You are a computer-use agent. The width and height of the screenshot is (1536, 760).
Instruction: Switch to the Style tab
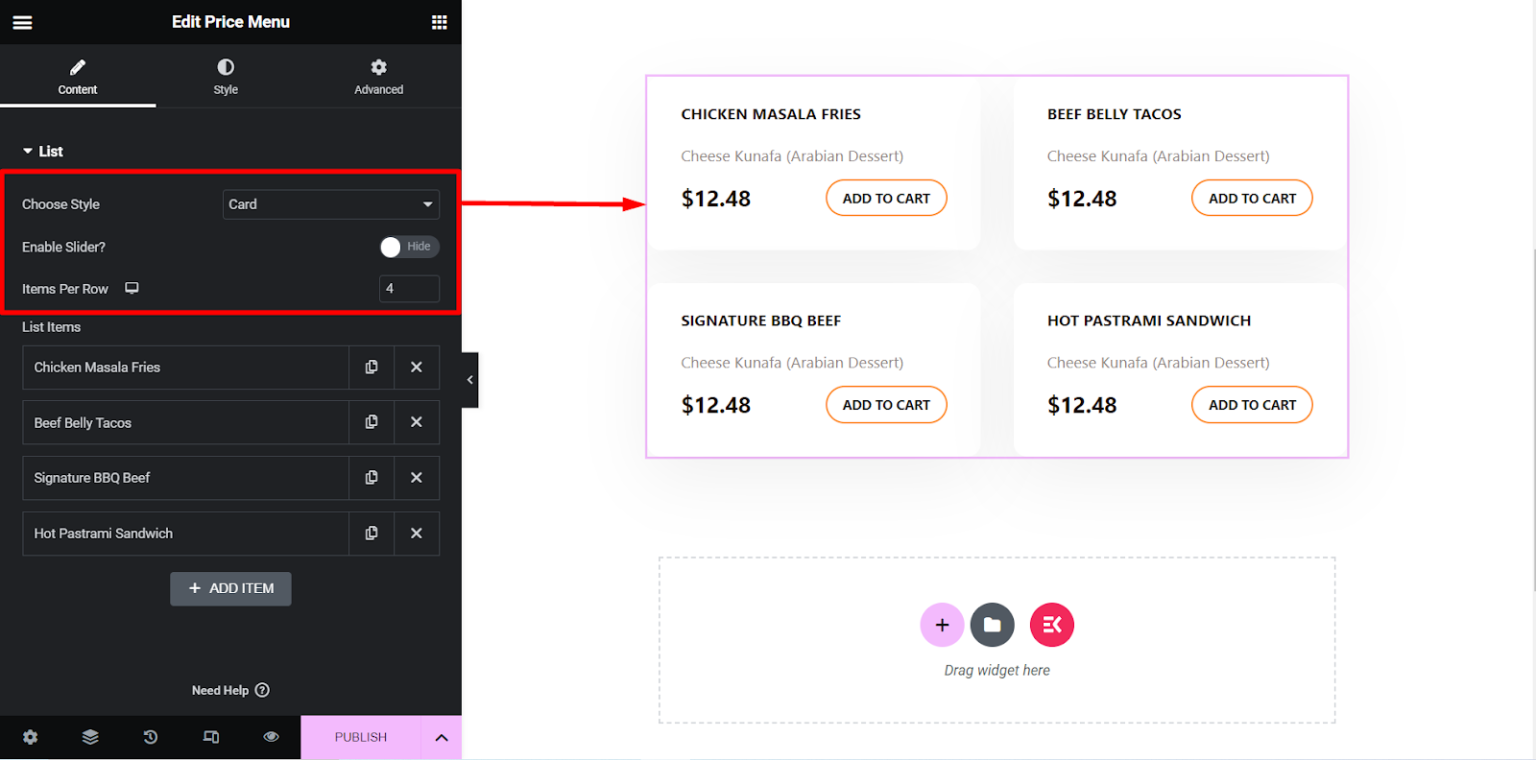coord(225,76)
